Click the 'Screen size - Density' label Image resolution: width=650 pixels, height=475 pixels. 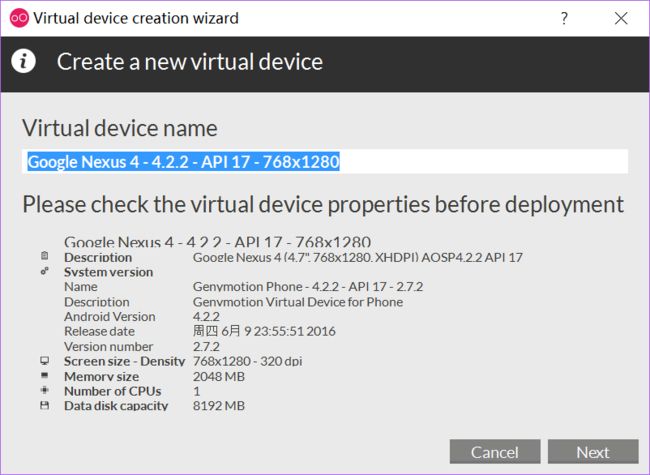coord(124,361)
